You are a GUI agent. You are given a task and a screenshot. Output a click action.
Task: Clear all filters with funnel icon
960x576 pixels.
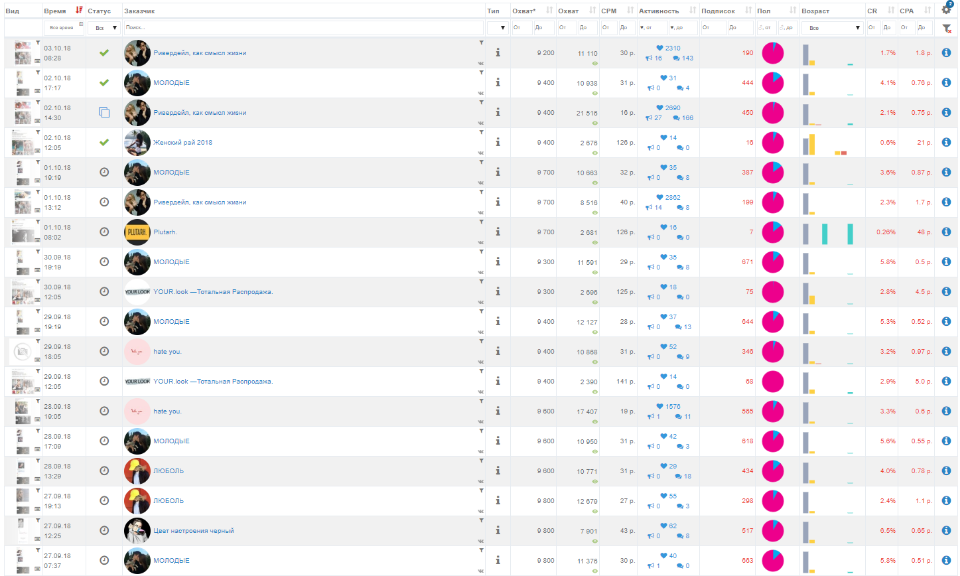pos(947,28)
